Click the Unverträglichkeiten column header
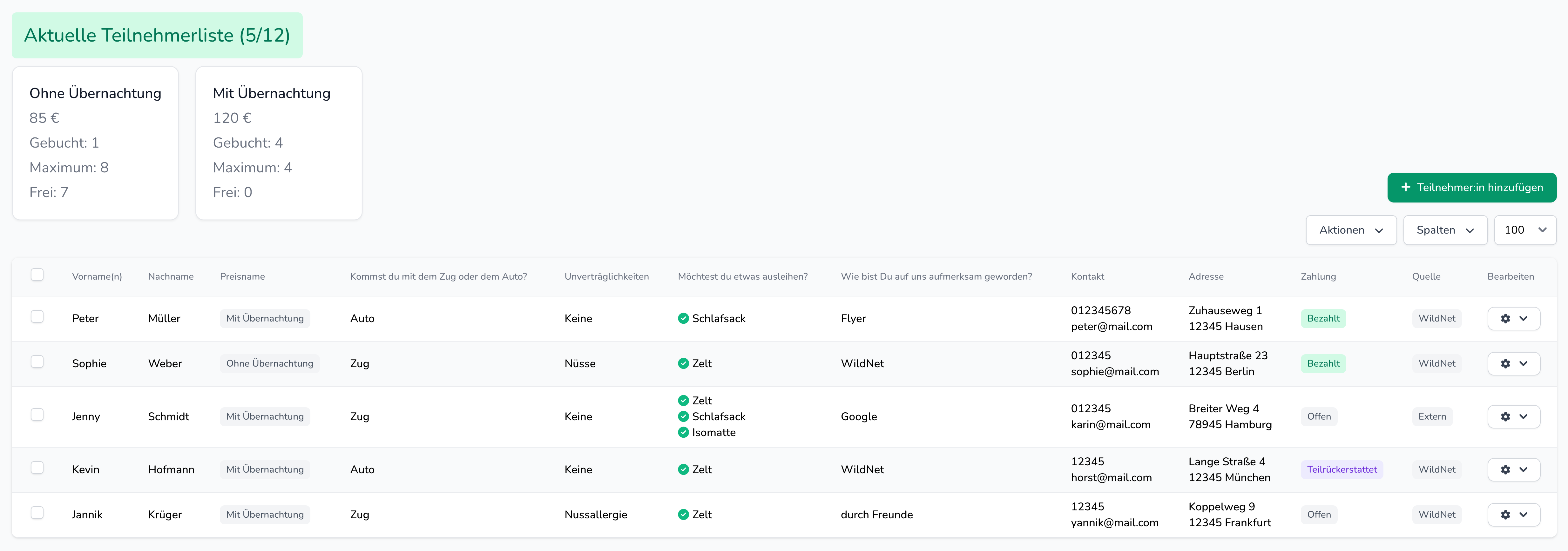 tap(606, 277)
